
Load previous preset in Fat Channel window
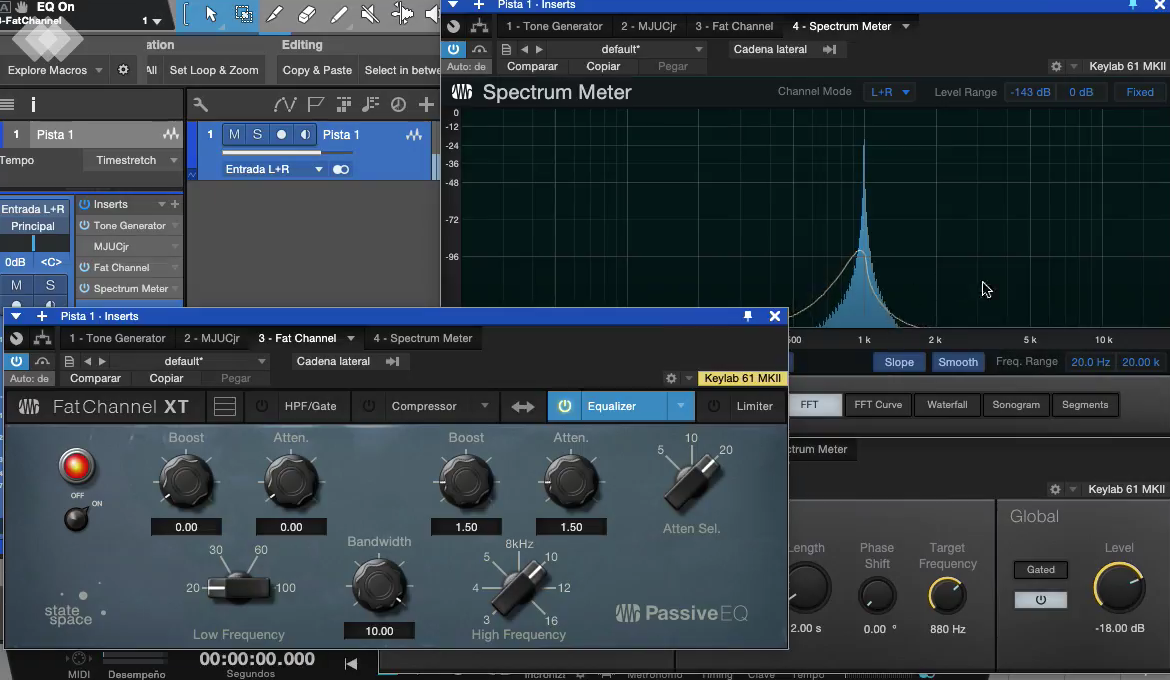point(87,361)
